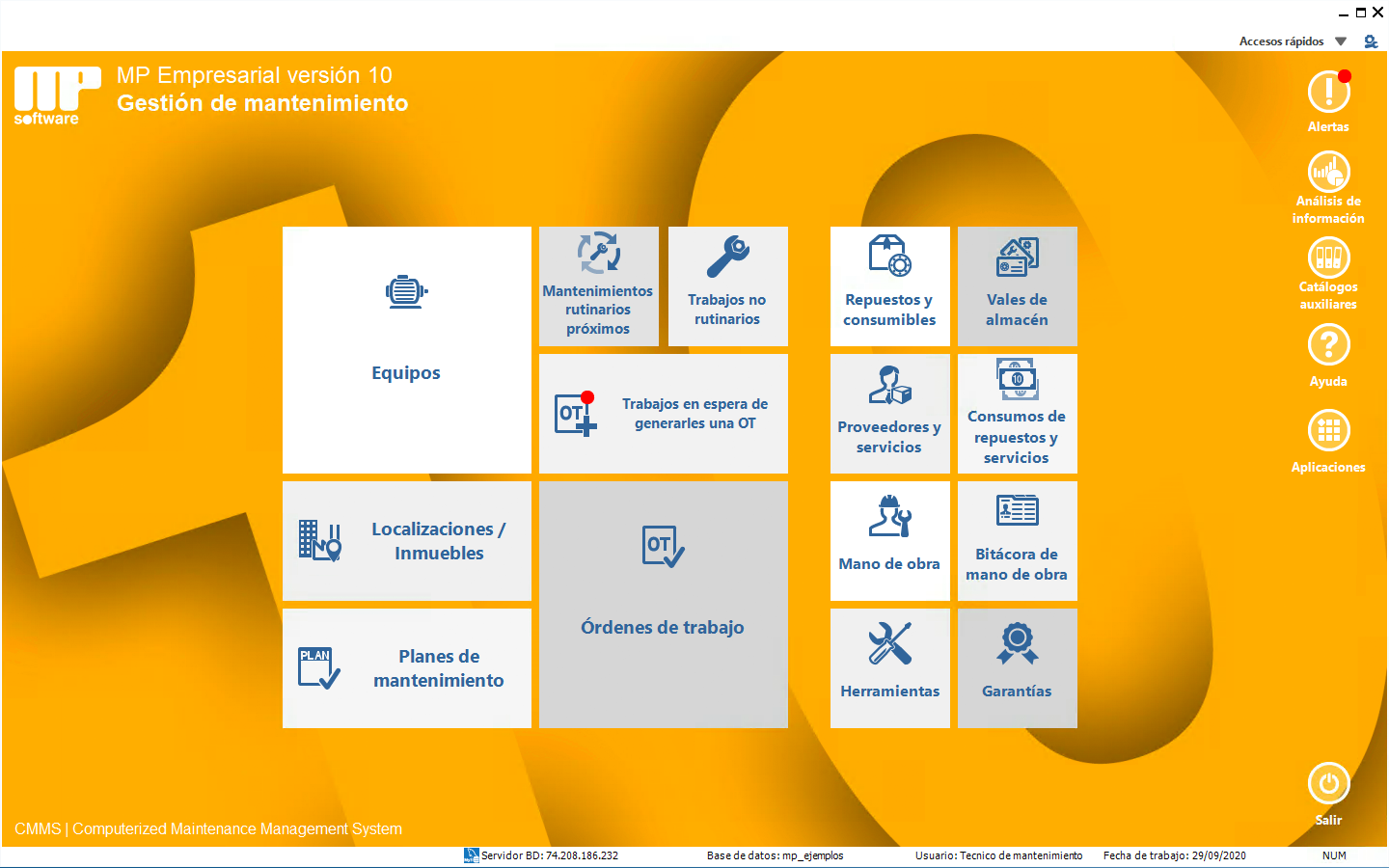Image resolution: width=1389 pixels, height=868 pixels.
Task: Open Bitácora de mano de obra tile
Action: click(x=1018, y=541)
